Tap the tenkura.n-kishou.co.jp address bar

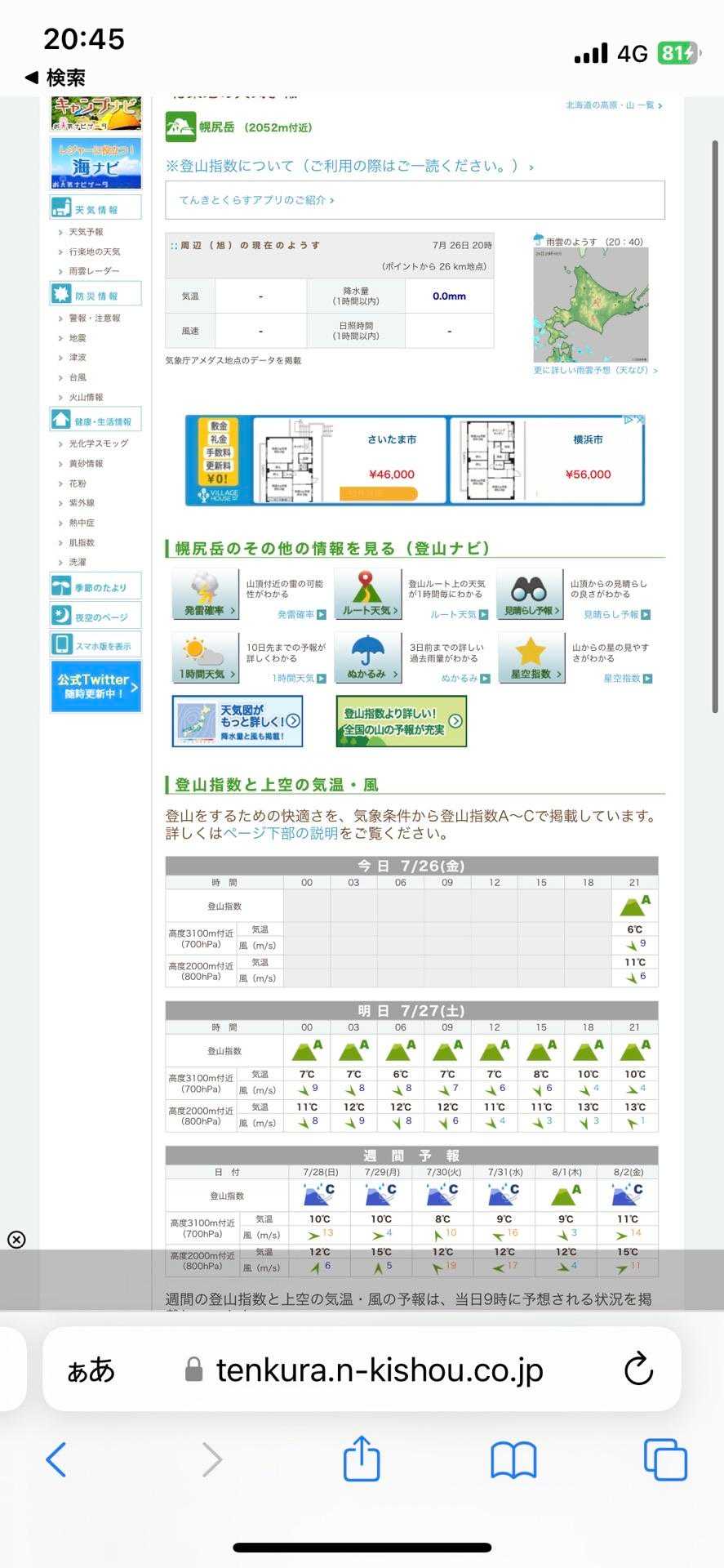379,1370
